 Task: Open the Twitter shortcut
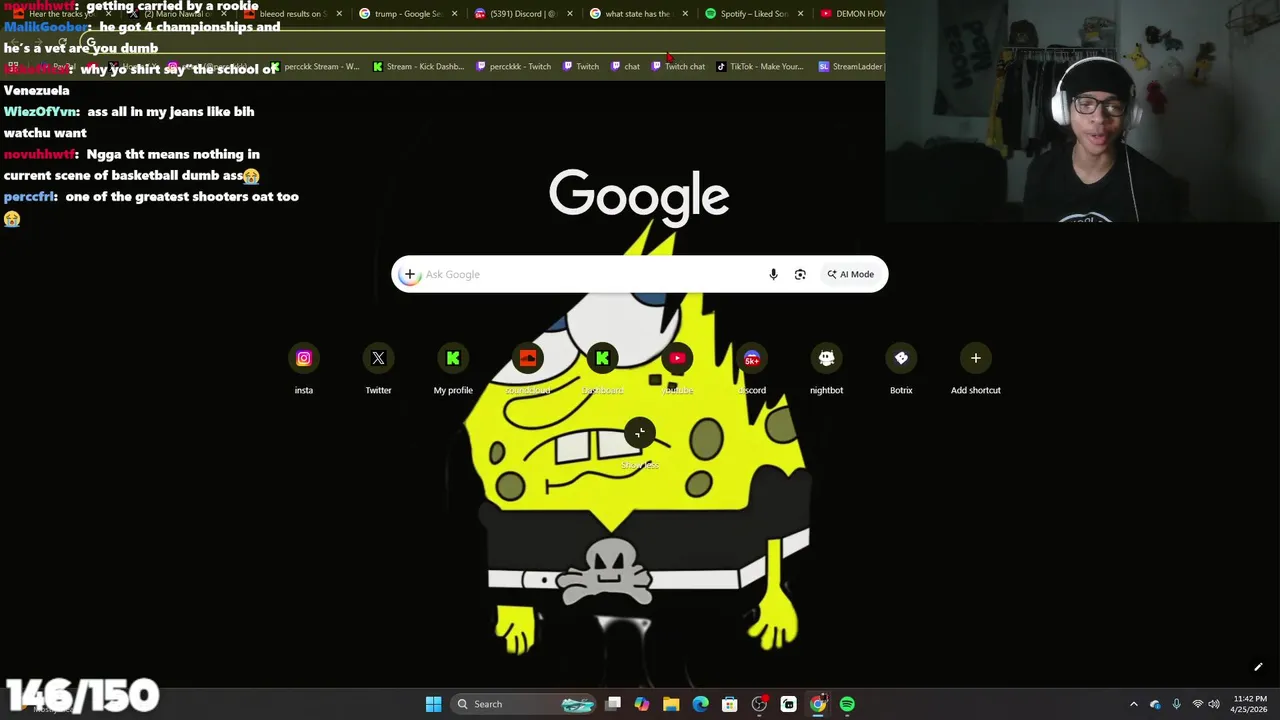pos(378,369)
